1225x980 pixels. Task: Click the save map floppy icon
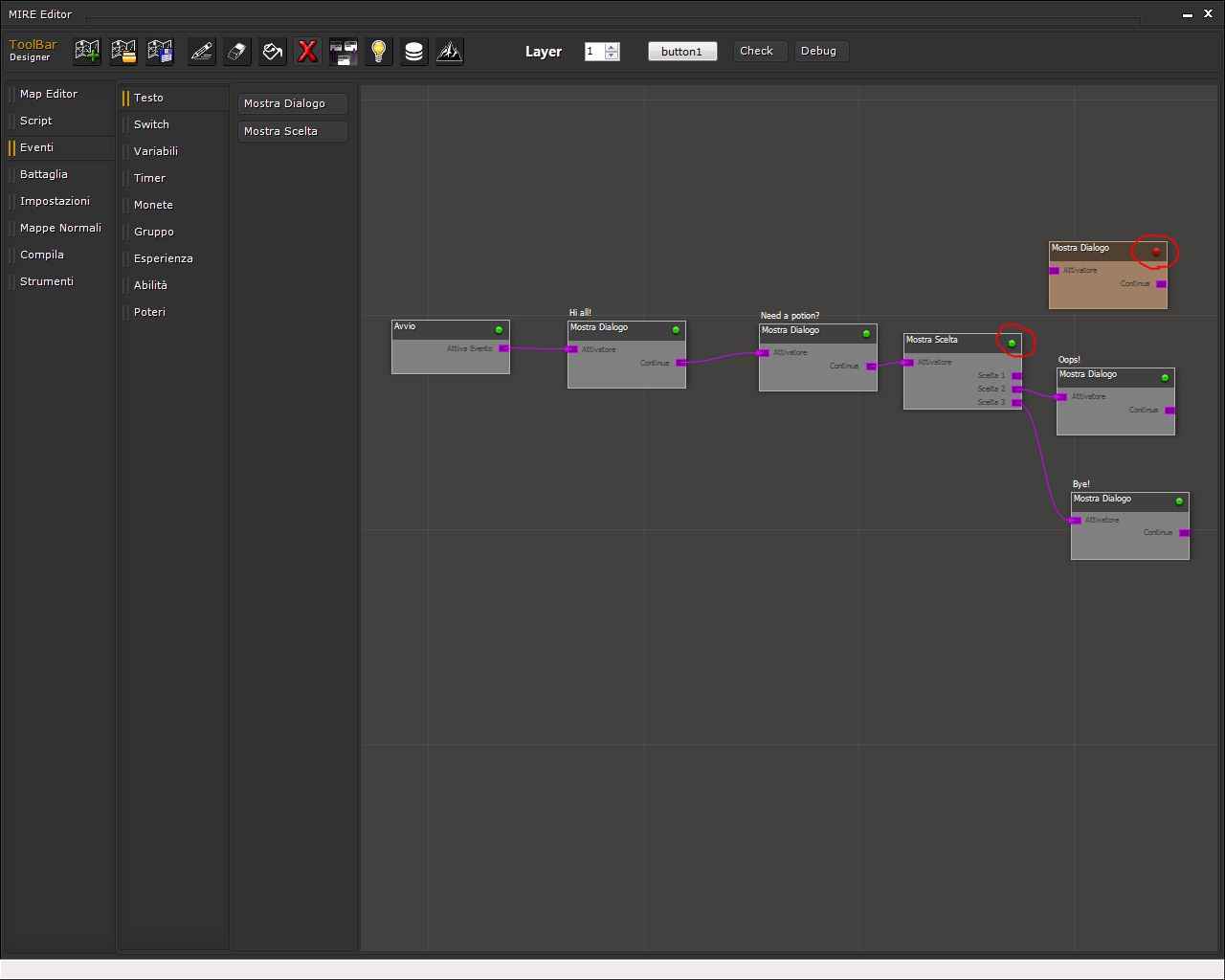[160, 51]
